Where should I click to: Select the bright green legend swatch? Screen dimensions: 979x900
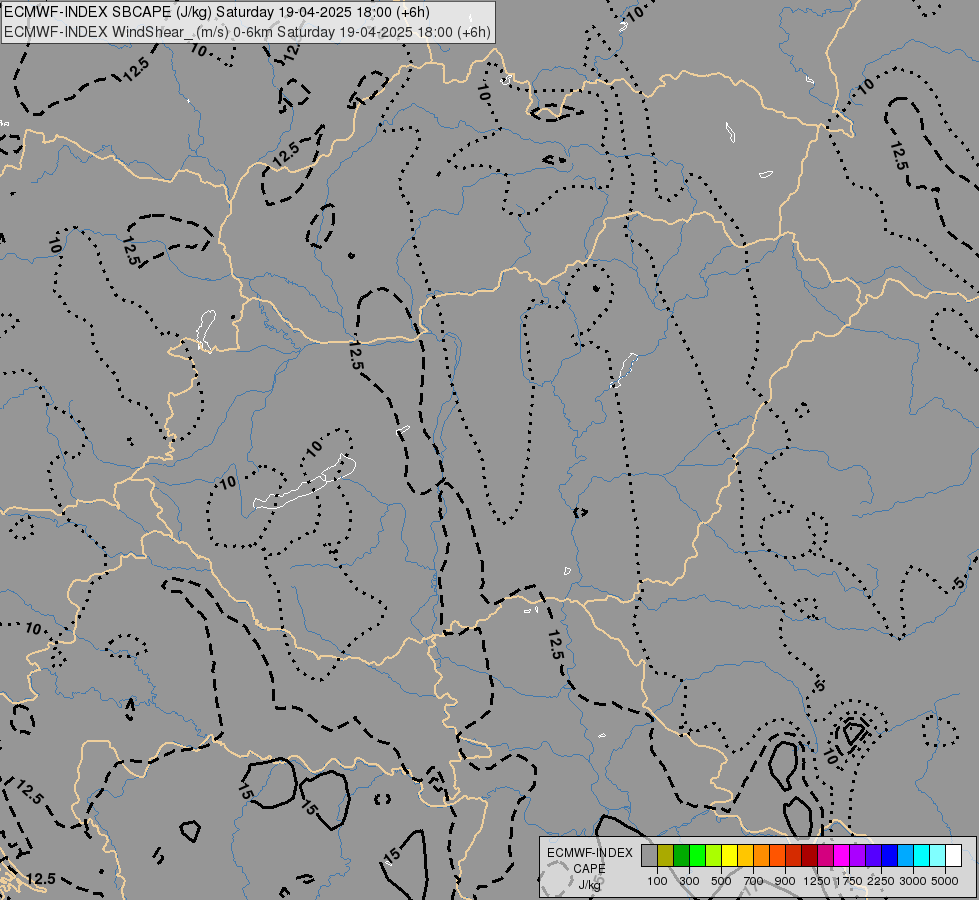pyautogui.click(x=697, y=856)
